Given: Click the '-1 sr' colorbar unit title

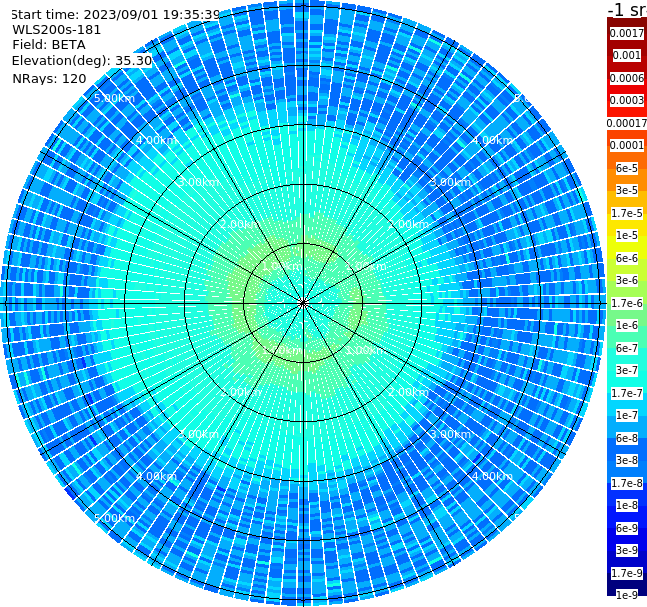Looking at the screenshot, I should pyautogui.click(x=627, y=9).
